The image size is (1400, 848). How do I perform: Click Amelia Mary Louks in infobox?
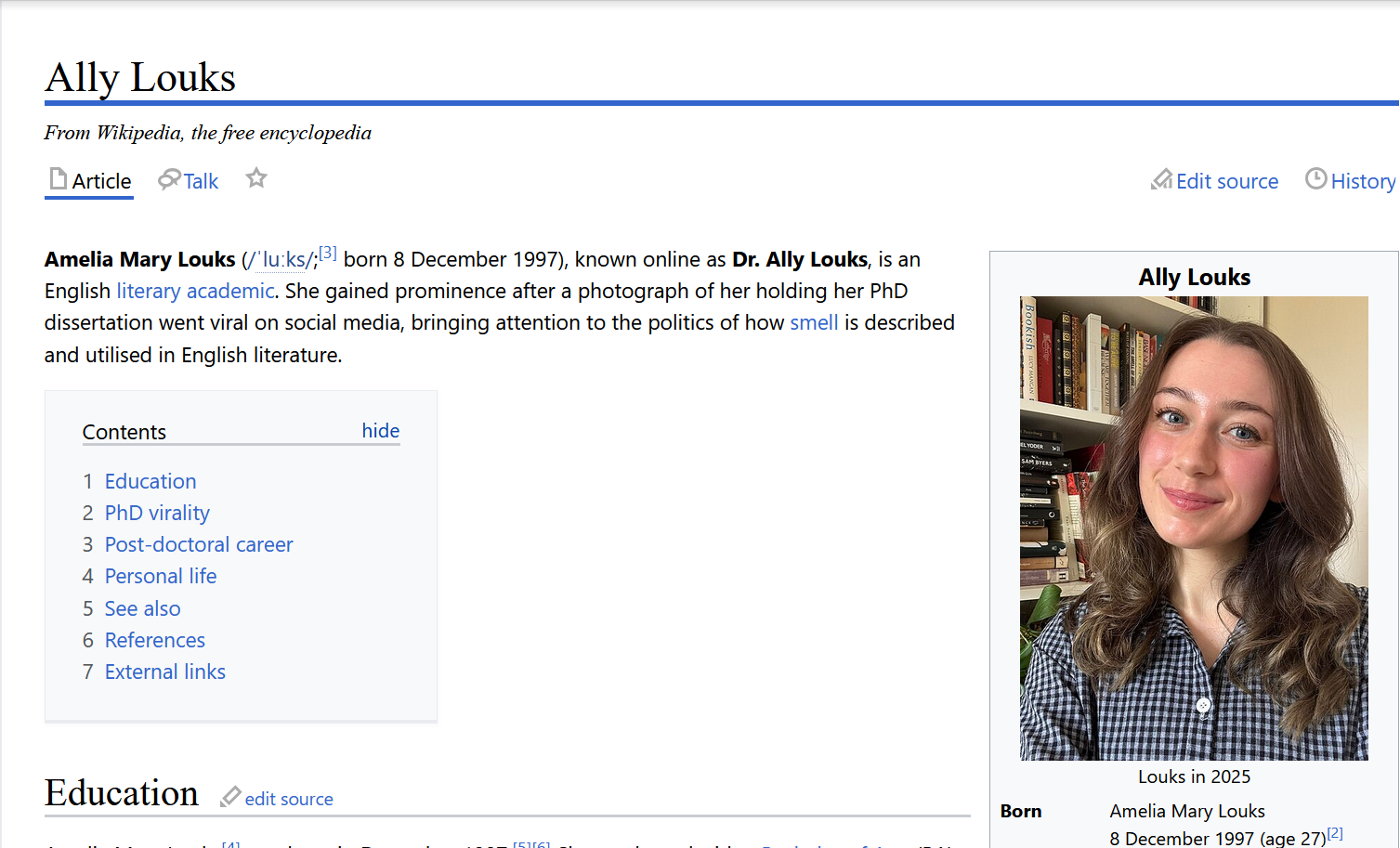(1187, 811)
